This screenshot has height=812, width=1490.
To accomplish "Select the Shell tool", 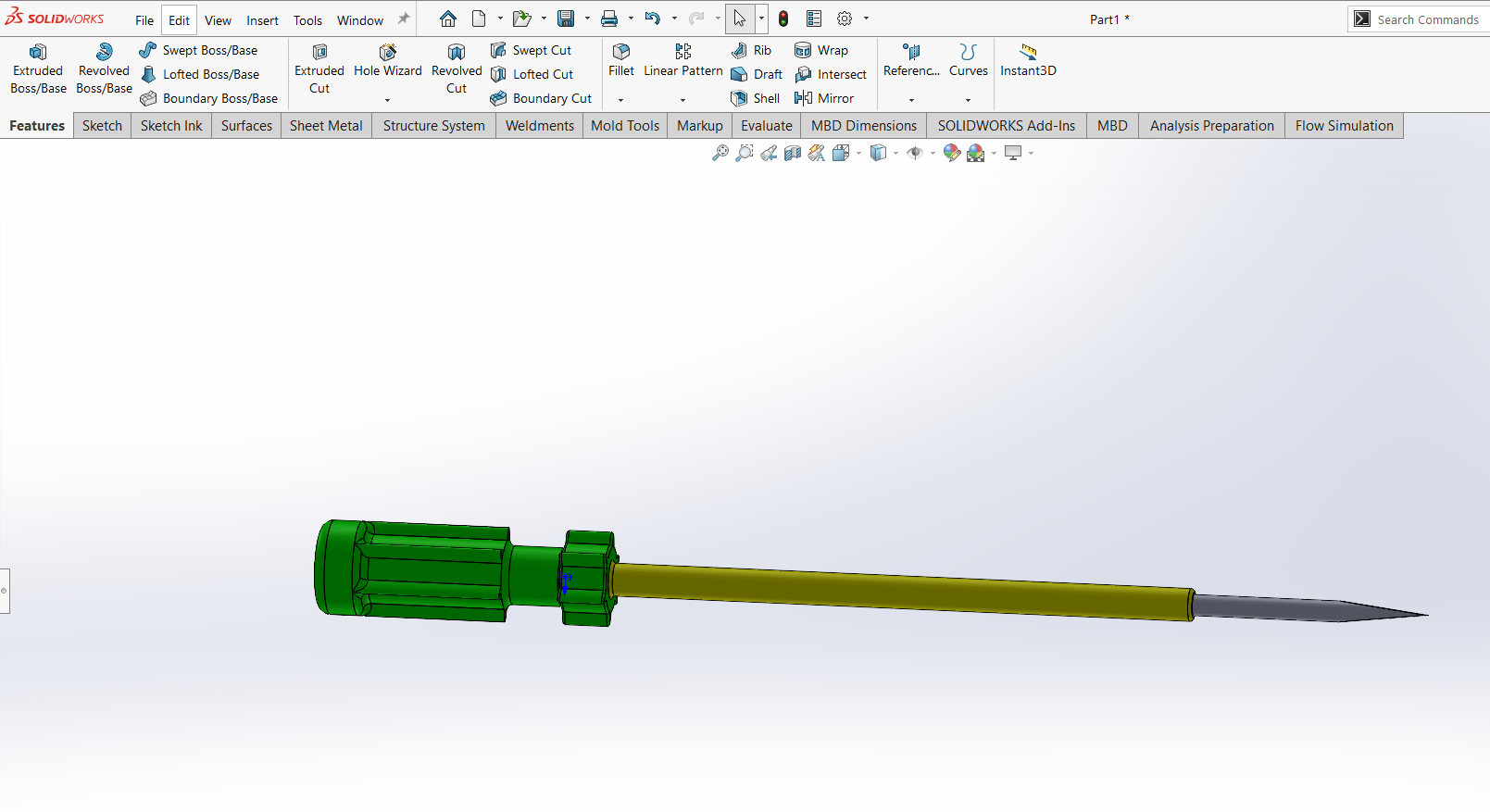I will pyautogui.click(x=756, y=98).
